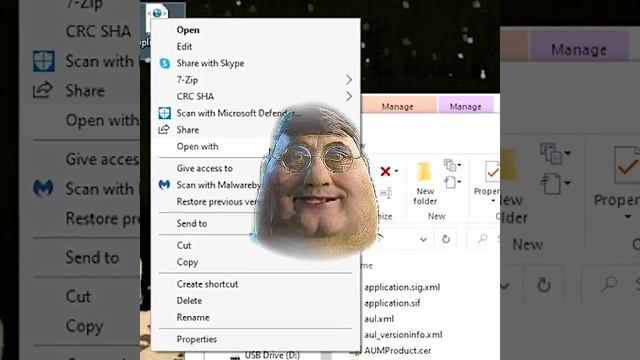Switch to the purple Manage tab in the Explorer window
Image resolution: width=640 pixels, height=360 pixels.
(x=466, y=106)
